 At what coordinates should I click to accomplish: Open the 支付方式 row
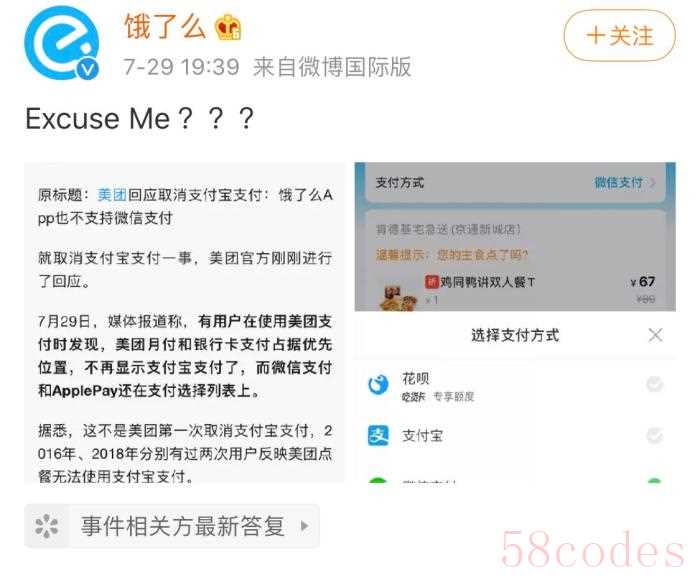pyautogui.click(x=515, y=183)
